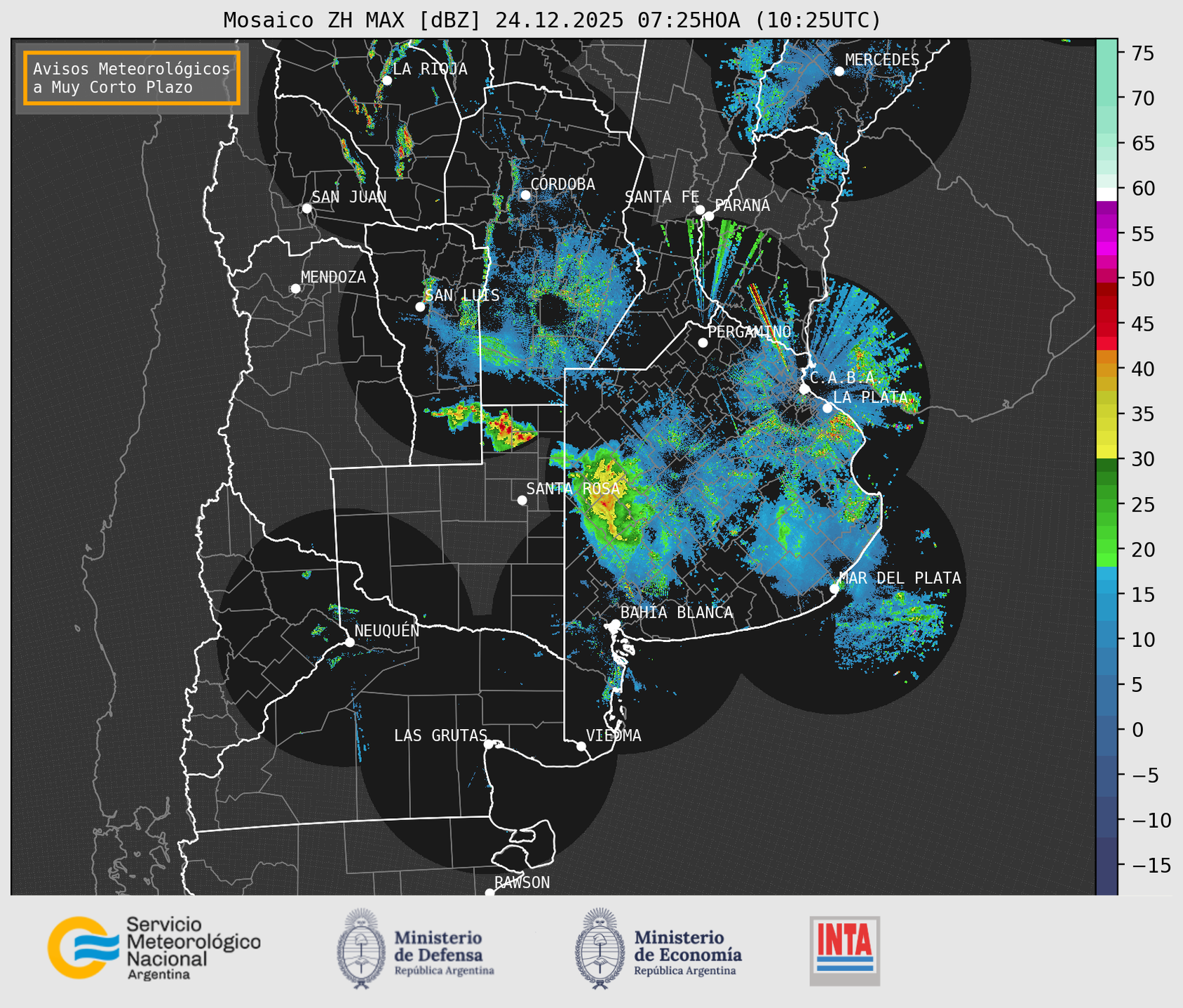Click the San Luis city marker dot
The image size is (1183, 1008).
pos(420,307)
